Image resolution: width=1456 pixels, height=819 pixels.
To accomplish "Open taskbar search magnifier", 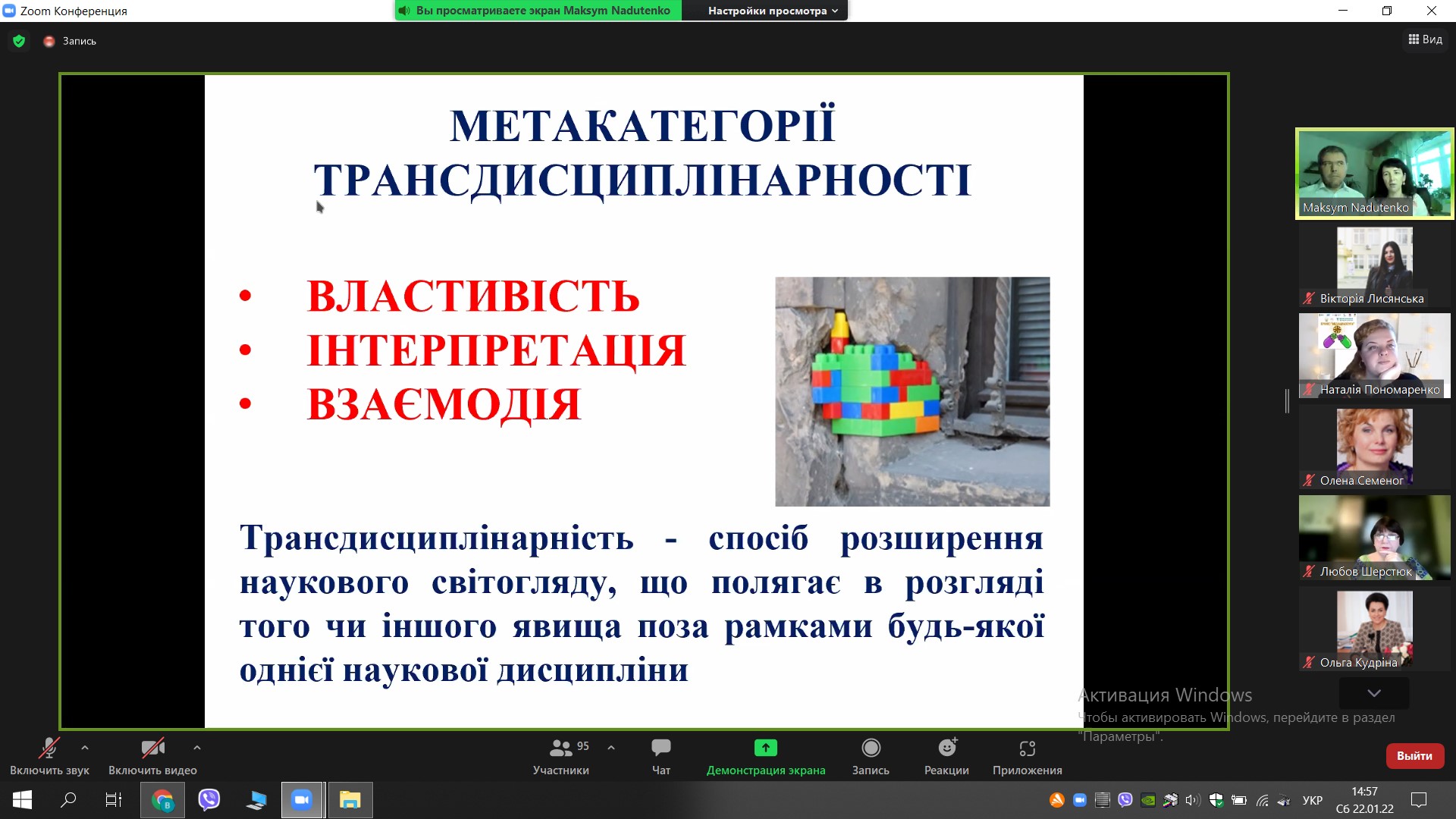I will click(x=68, y=800).
